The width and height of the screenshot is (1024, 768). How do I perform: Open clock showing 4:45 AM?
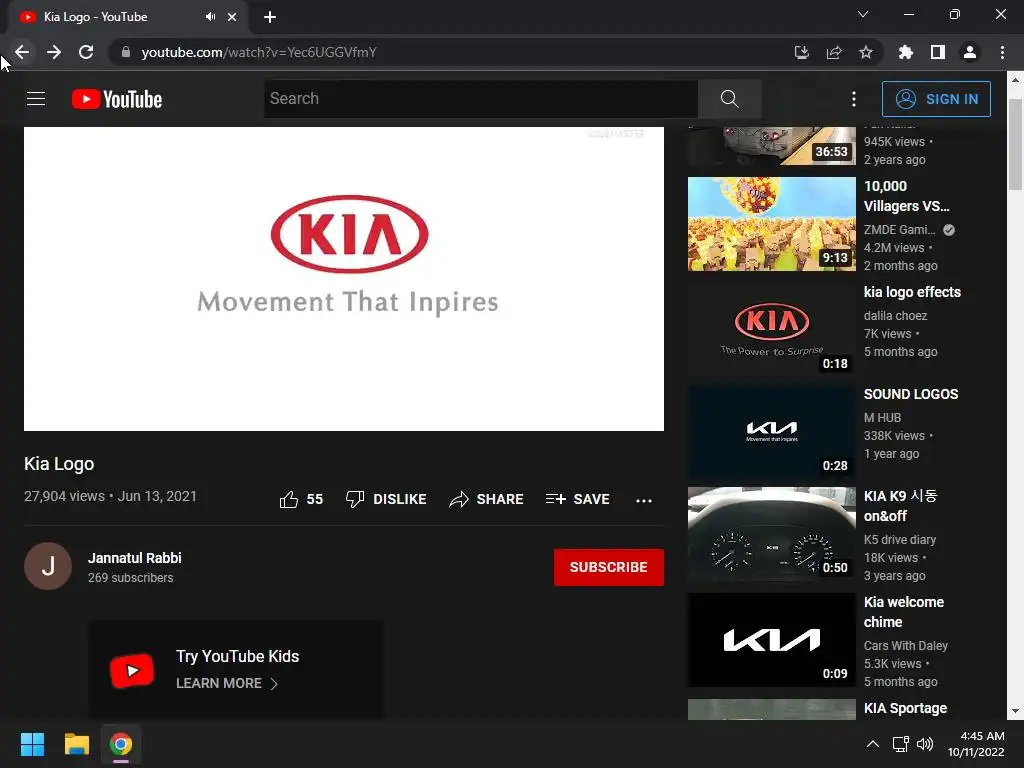[x=976, y=744]
